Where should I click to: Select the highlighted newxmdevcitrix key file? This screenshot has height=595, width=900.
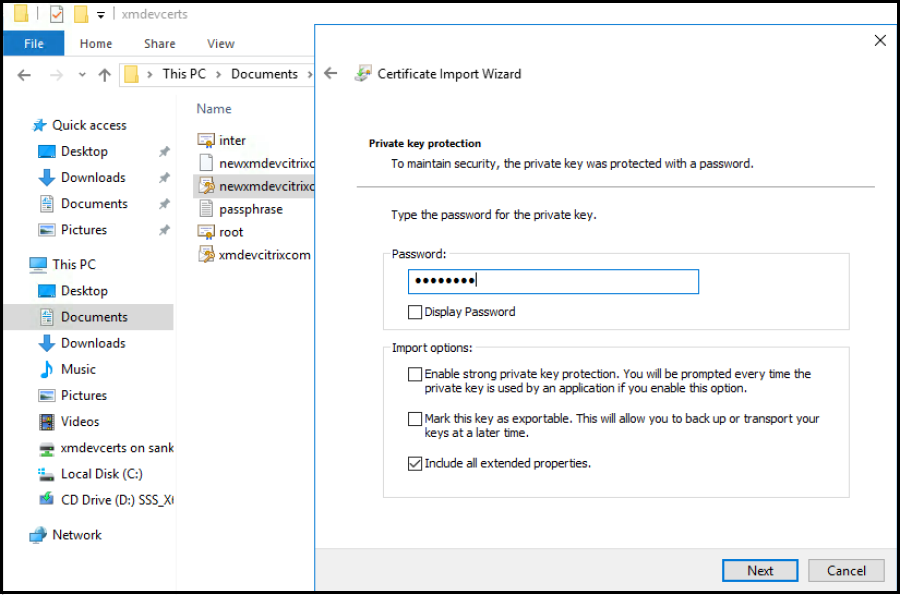(x=255, y=186)
